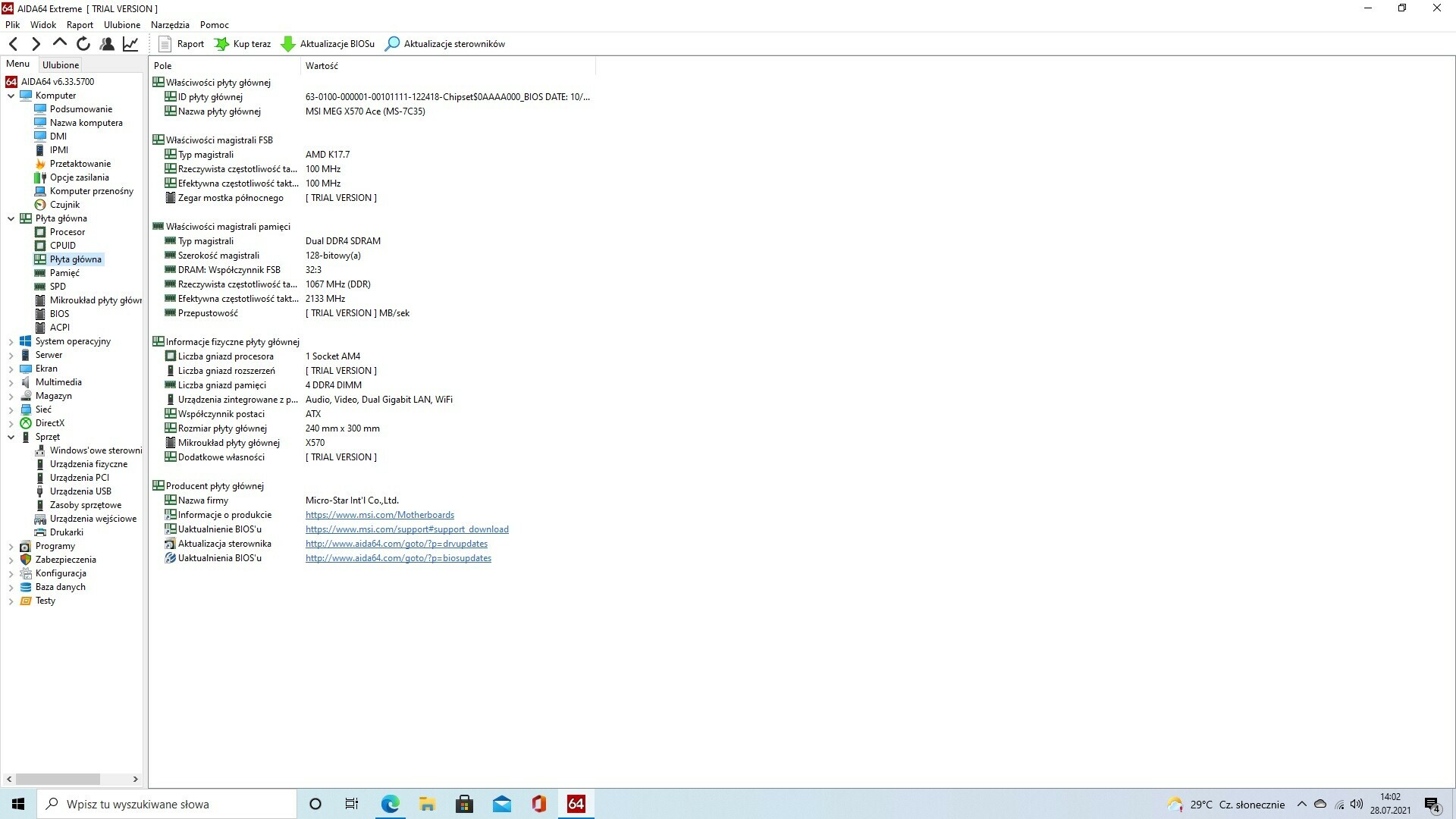The image size is (1456, 819).
Task: Open the aida64 drvupdates link
Action: tap(397, 544)
